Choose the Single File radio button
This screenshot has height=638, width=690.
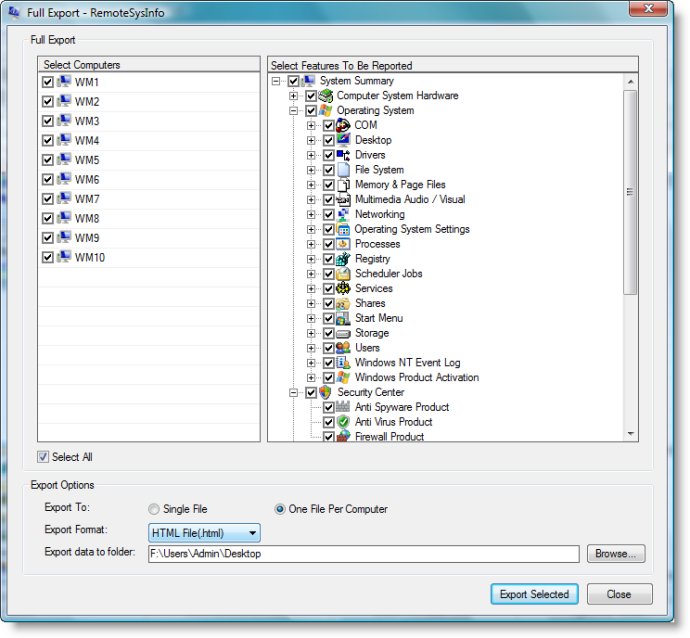tap(154, 509)
